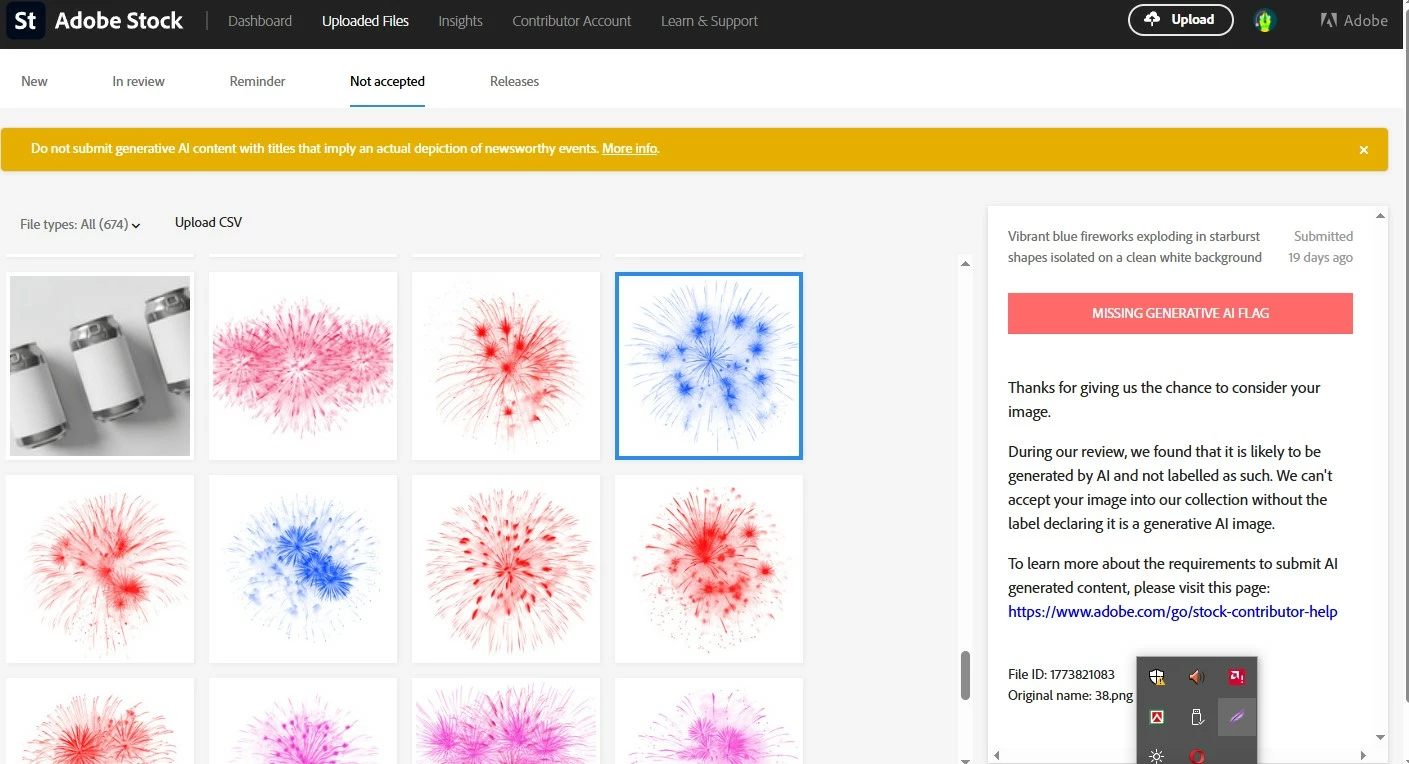
Task: Open the Insights page
Action: tap(460, 21)
